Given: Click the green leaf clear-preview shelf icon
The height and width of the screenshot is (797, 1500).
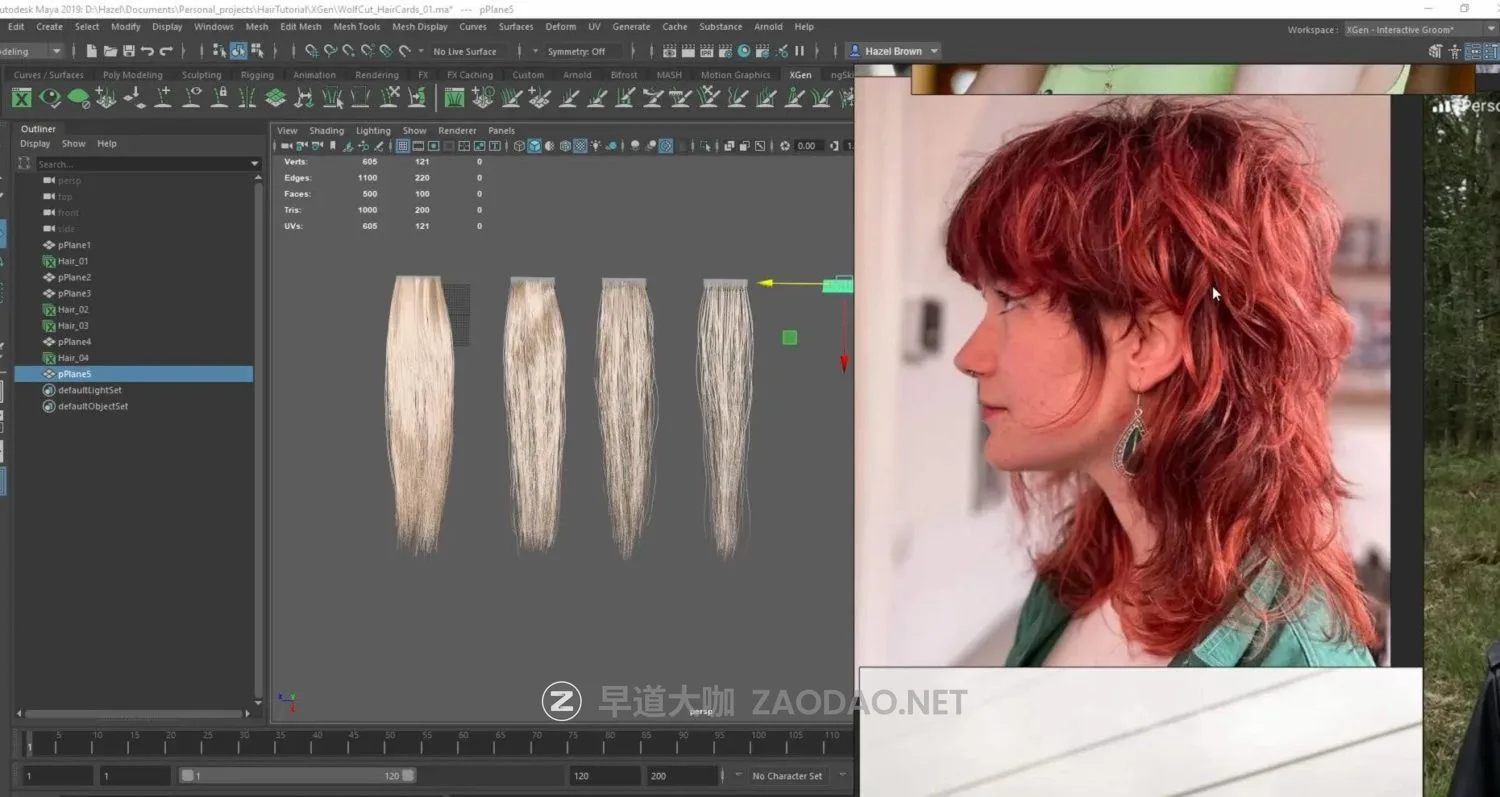Looking at the screenshot, I should [78, 97].
